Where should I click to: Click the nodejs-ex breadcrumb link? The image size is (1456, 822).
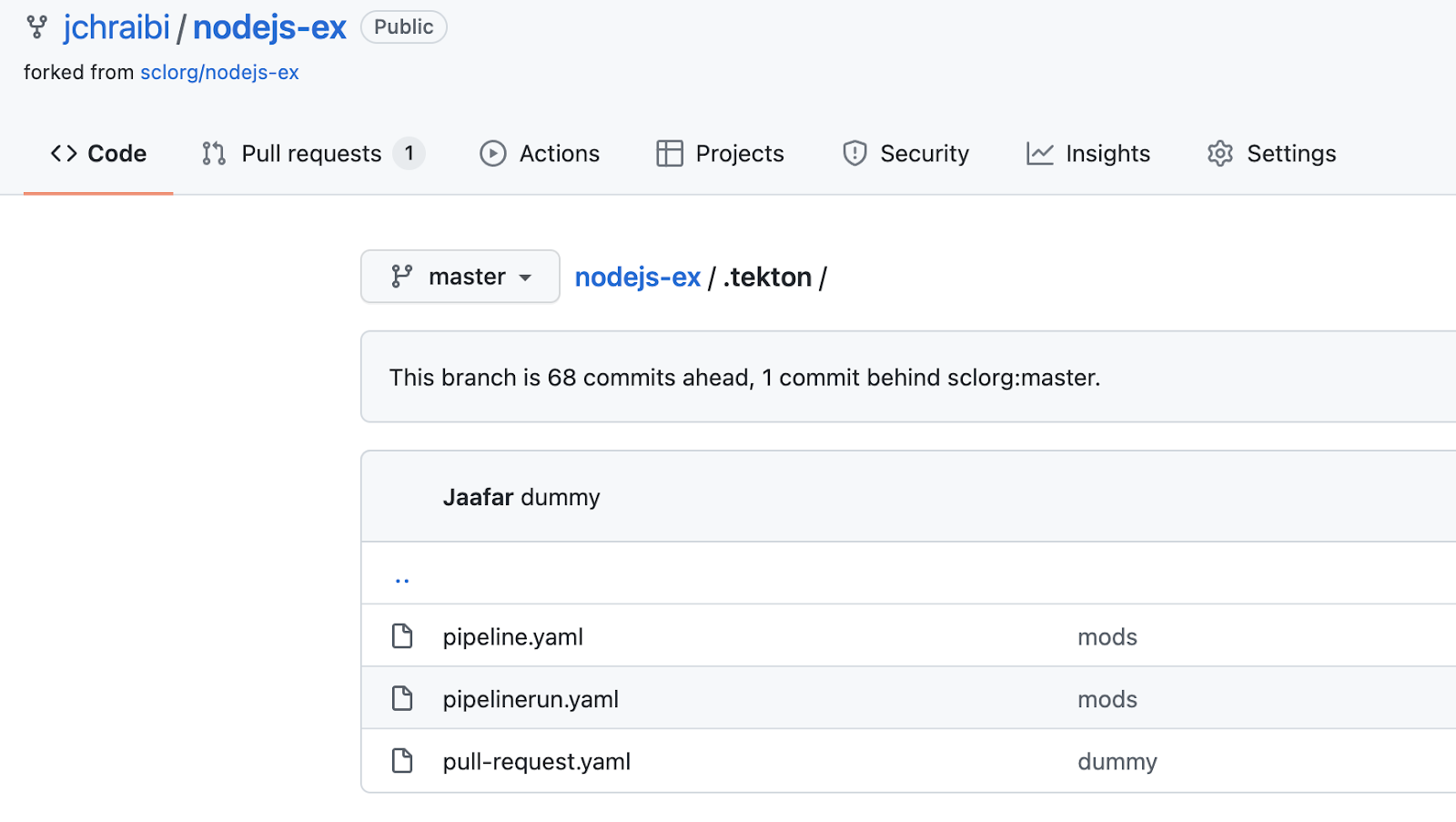636,276
